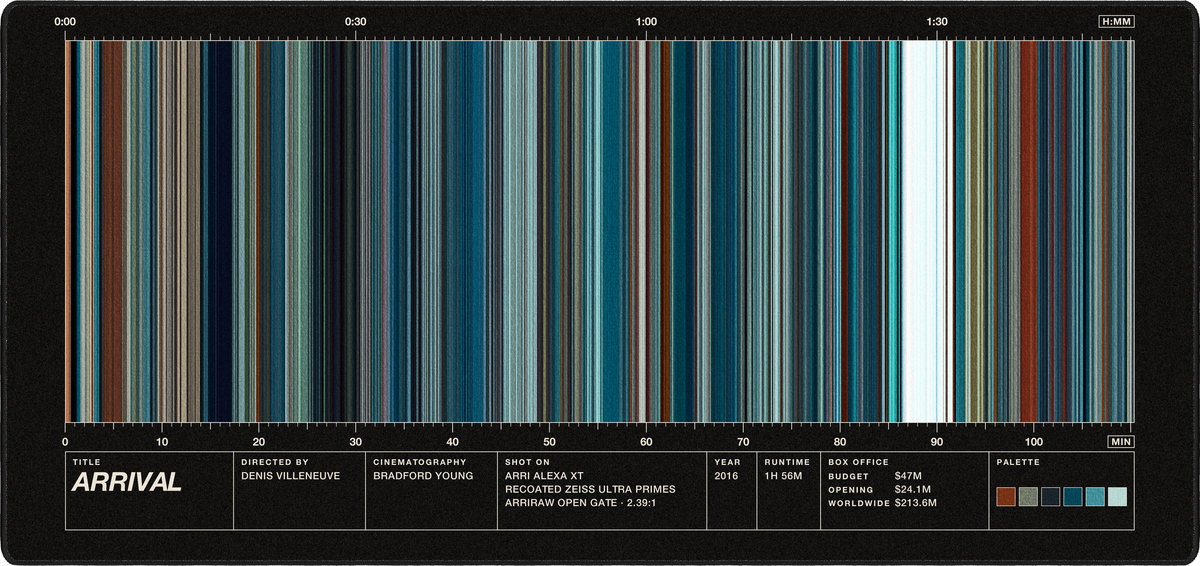Click the 80 minute axis label
The width and height of the screenshot is (1200, 566).
840,441
